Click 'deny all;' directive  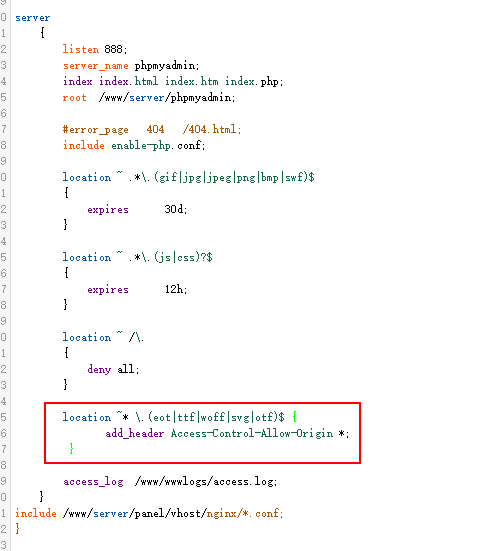[x=113, y=369]
